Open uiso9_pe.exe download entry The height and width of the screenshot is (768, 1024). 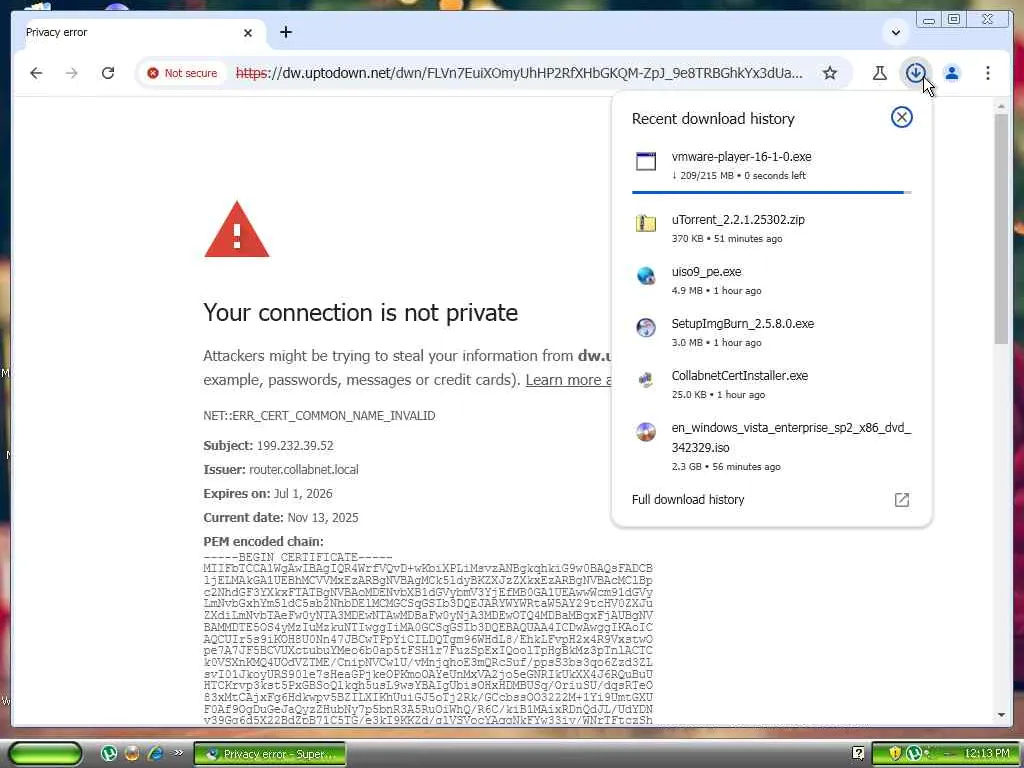(771, 280)
